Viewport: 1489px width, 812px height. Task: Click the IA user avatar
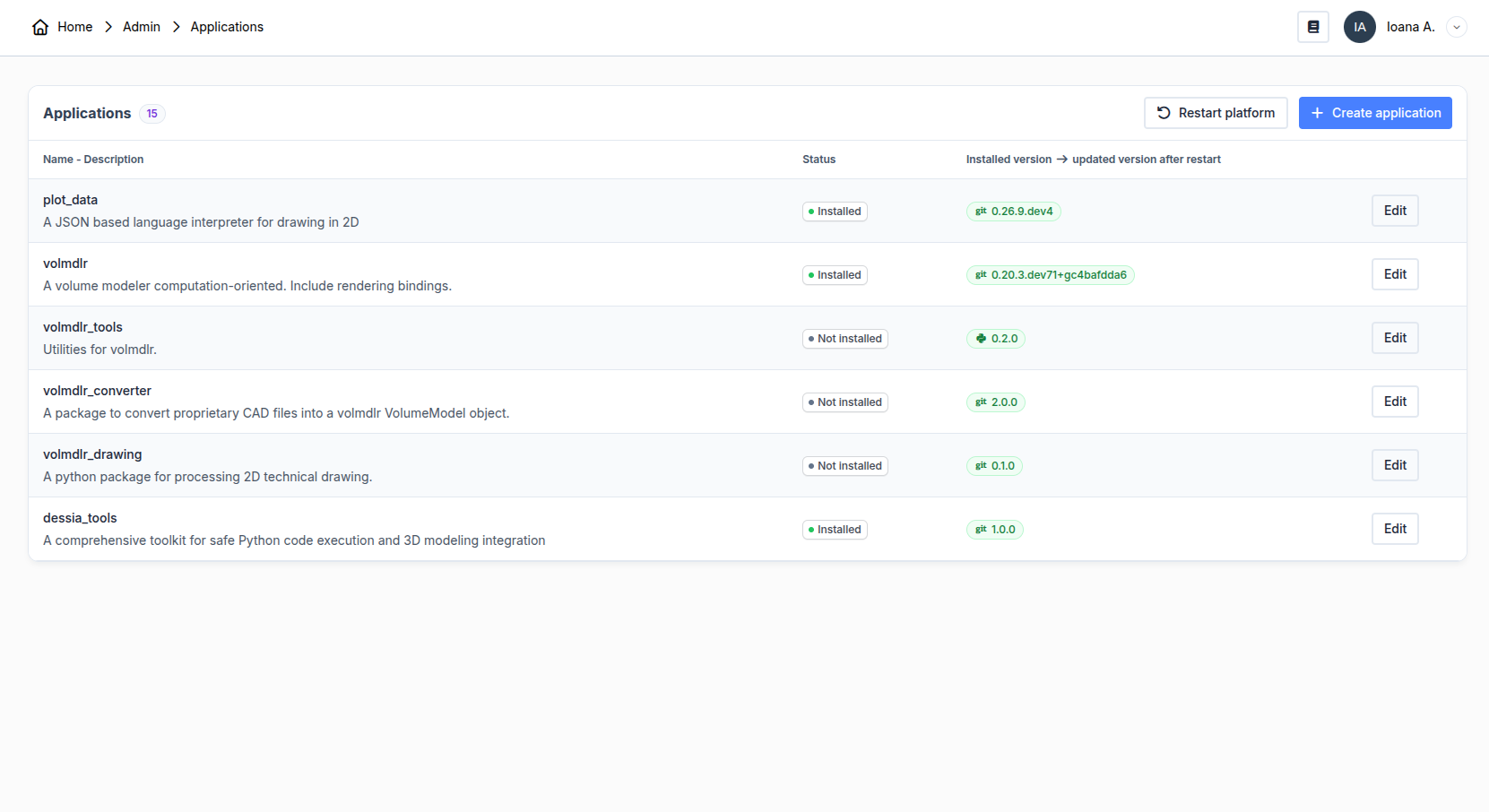[1359, 27]
